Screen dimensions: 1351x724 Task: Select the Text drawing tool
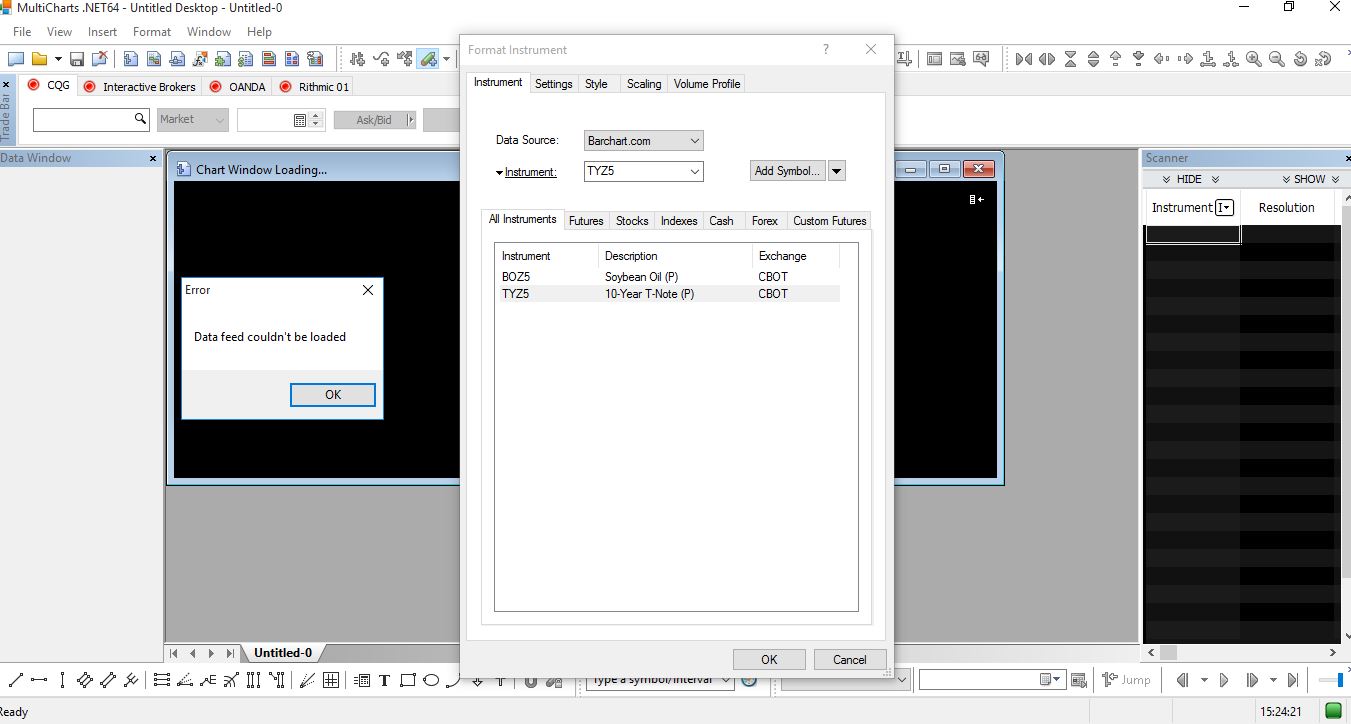click(x=384, y=680)
